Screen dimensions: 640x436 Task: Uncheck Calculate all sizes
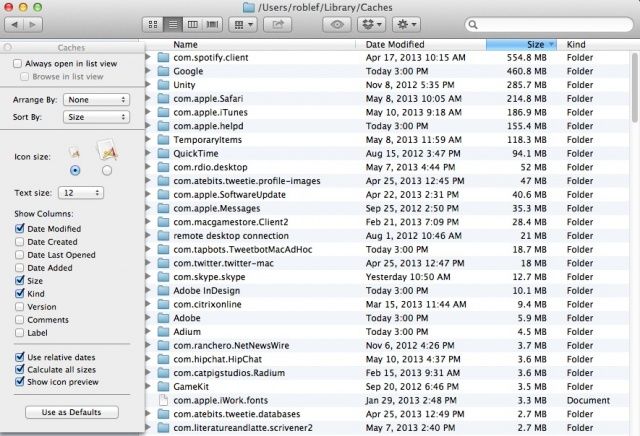pos(19,369)
